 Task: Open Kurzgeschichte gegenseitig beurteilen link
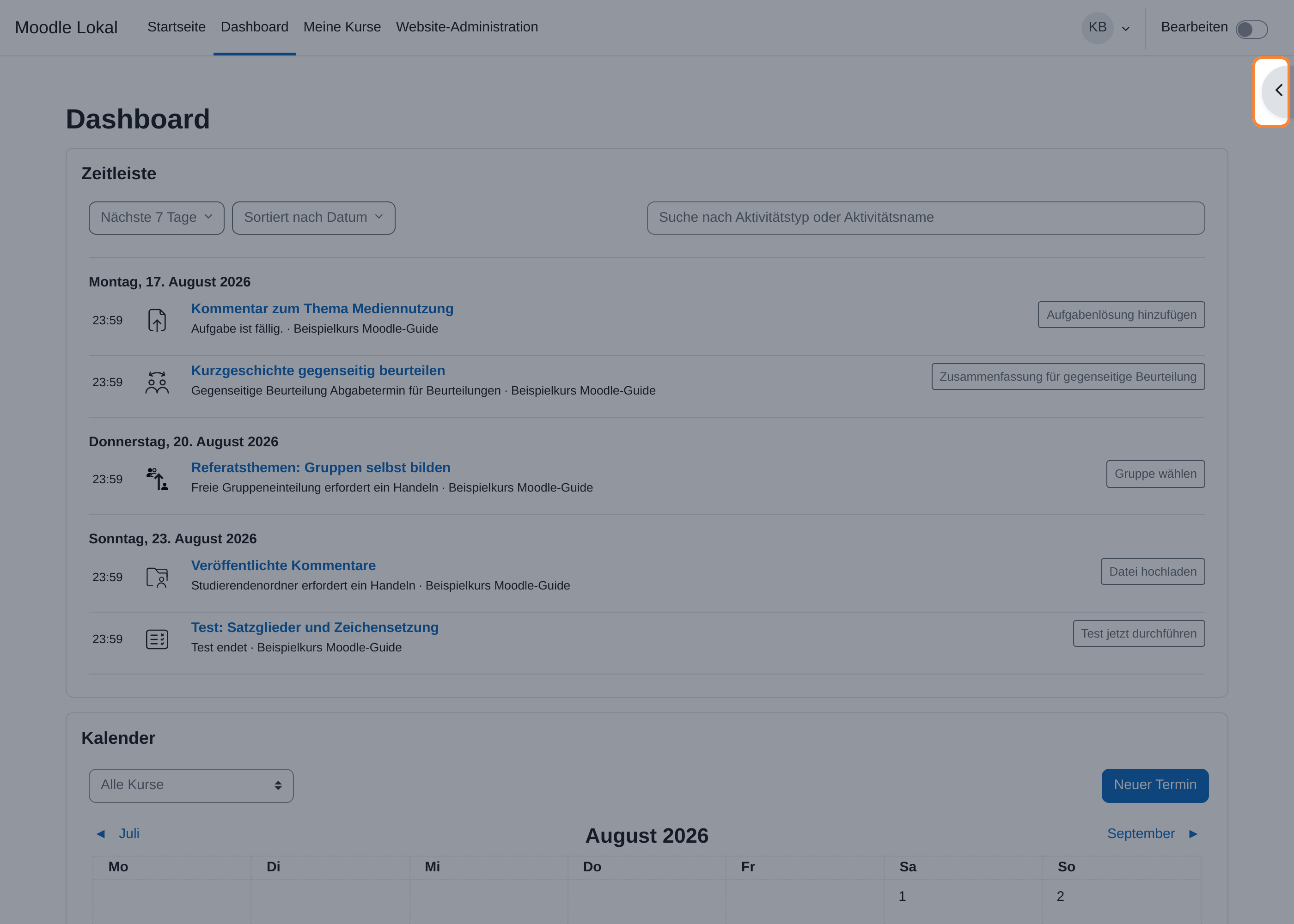pos(318,371)
